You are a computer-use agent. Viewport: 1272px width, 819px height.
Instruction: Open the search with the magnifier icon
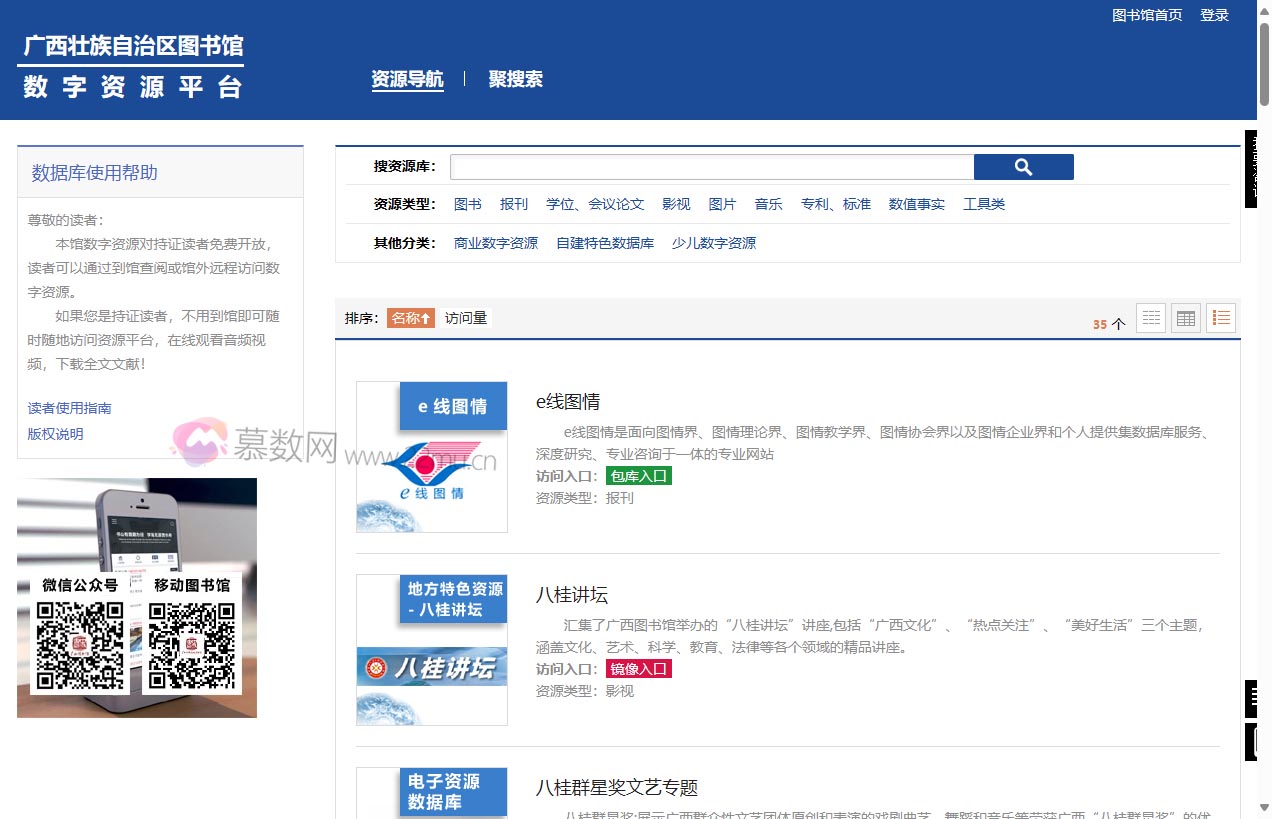pos(1023,166)
